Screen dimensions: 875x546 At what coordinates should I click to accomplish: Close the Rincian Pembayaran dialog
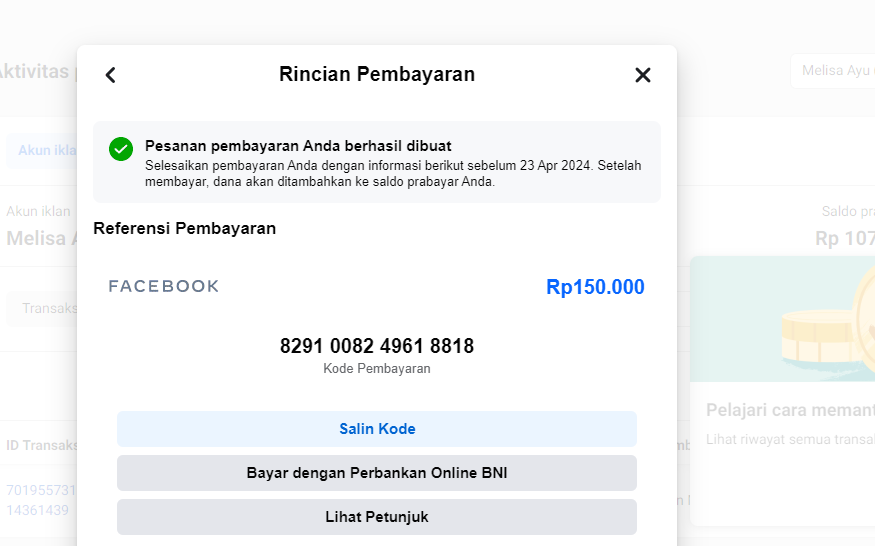643,75
